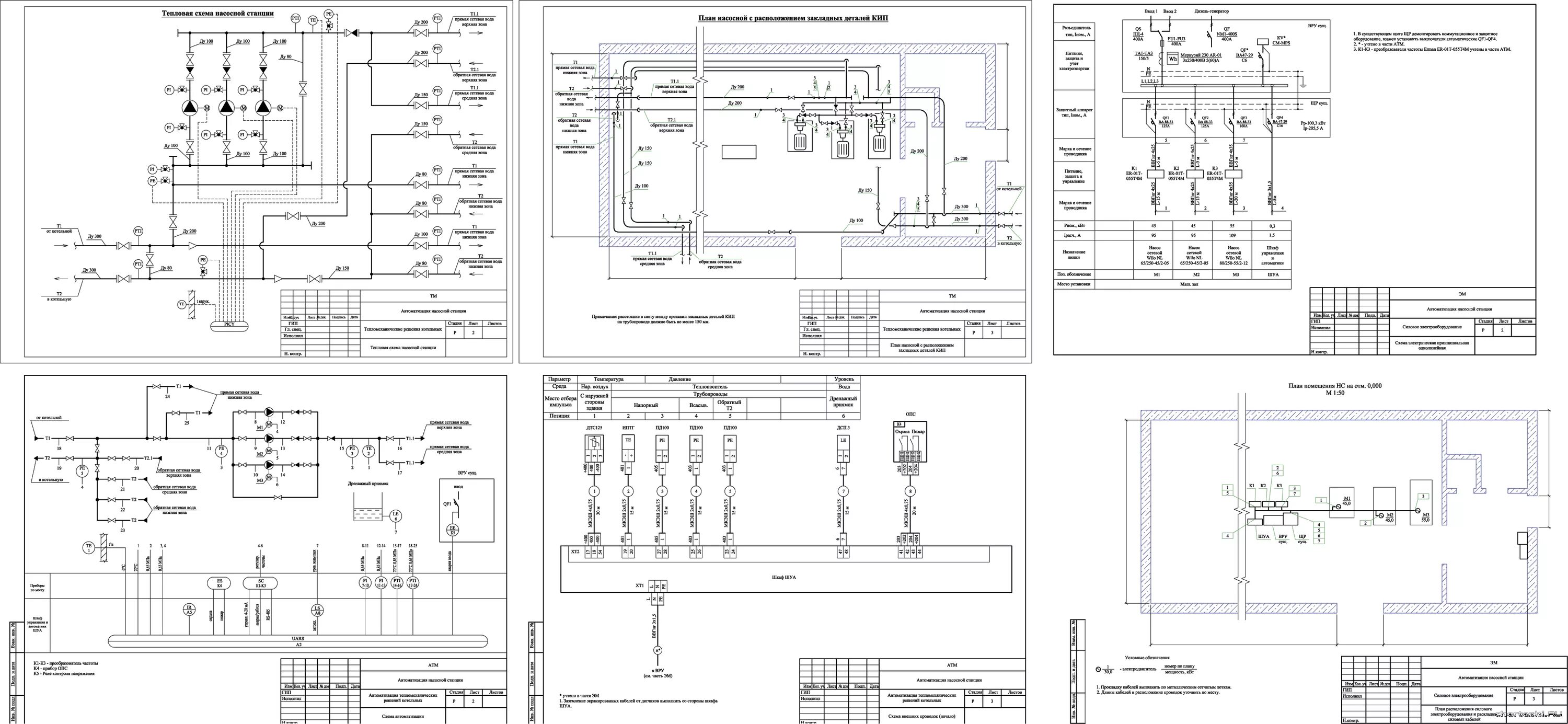Click the "Wh" electricity meter symbol

(1172, 60)
